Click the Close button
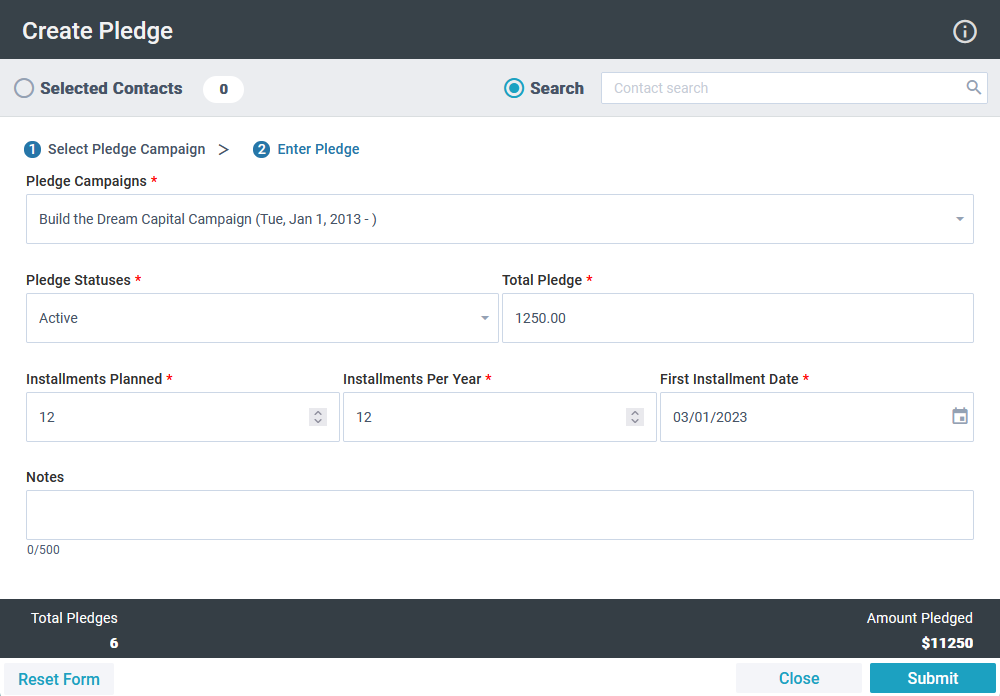Image resolution: width=1000 pixels, height=696 pixels. [x=798, y=678]
